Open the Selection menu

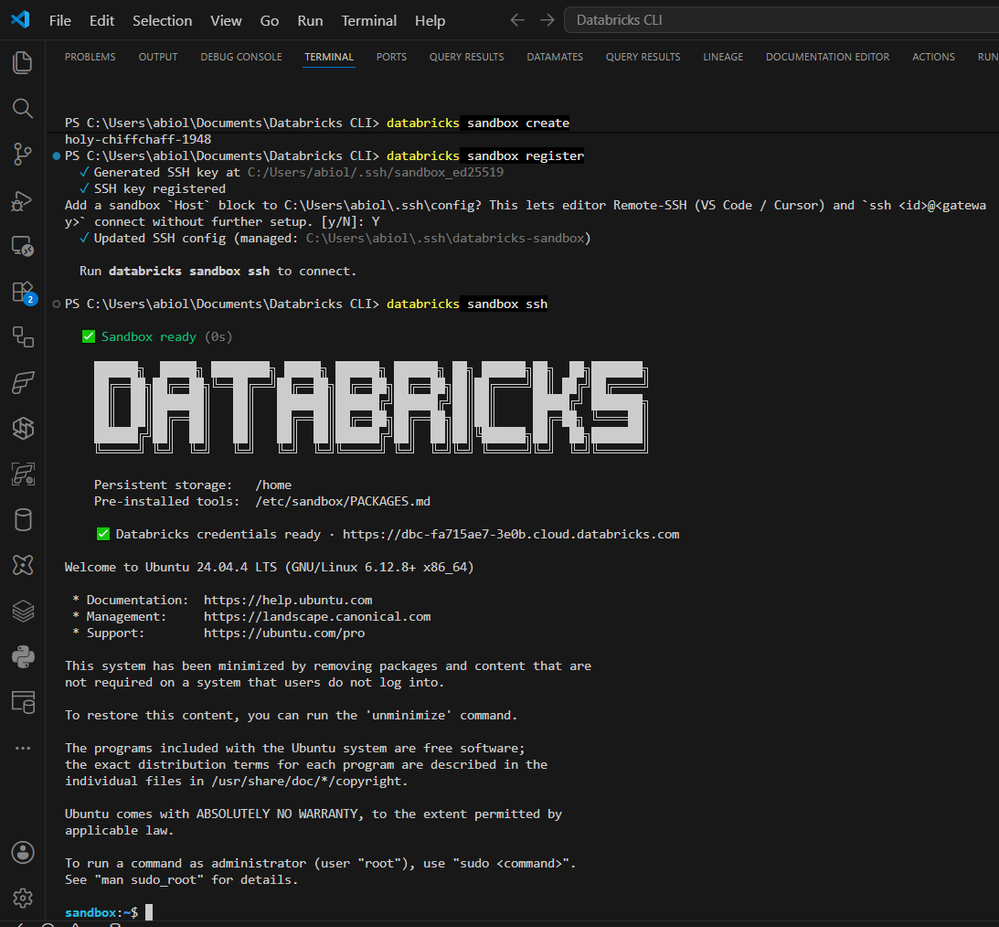[x=162, y=20]
